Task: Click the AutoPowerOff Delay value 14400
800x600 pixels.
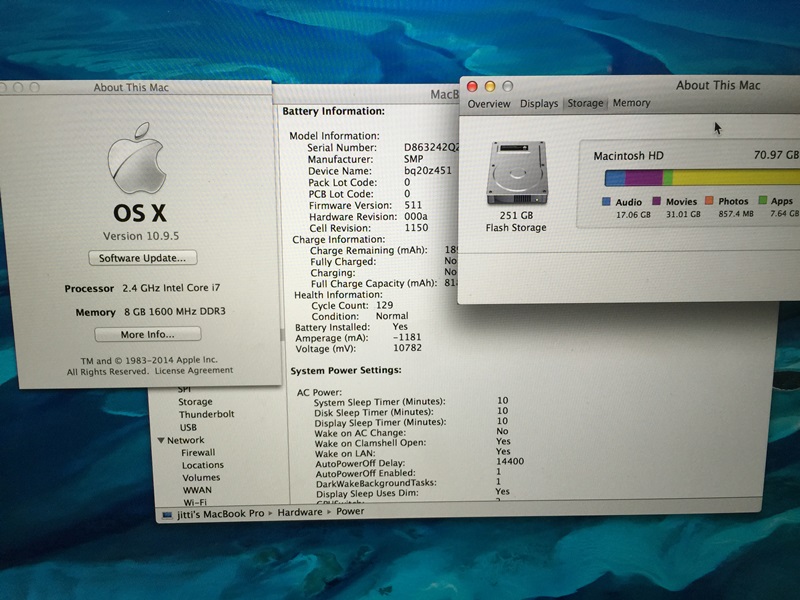Action: [510, 461]
